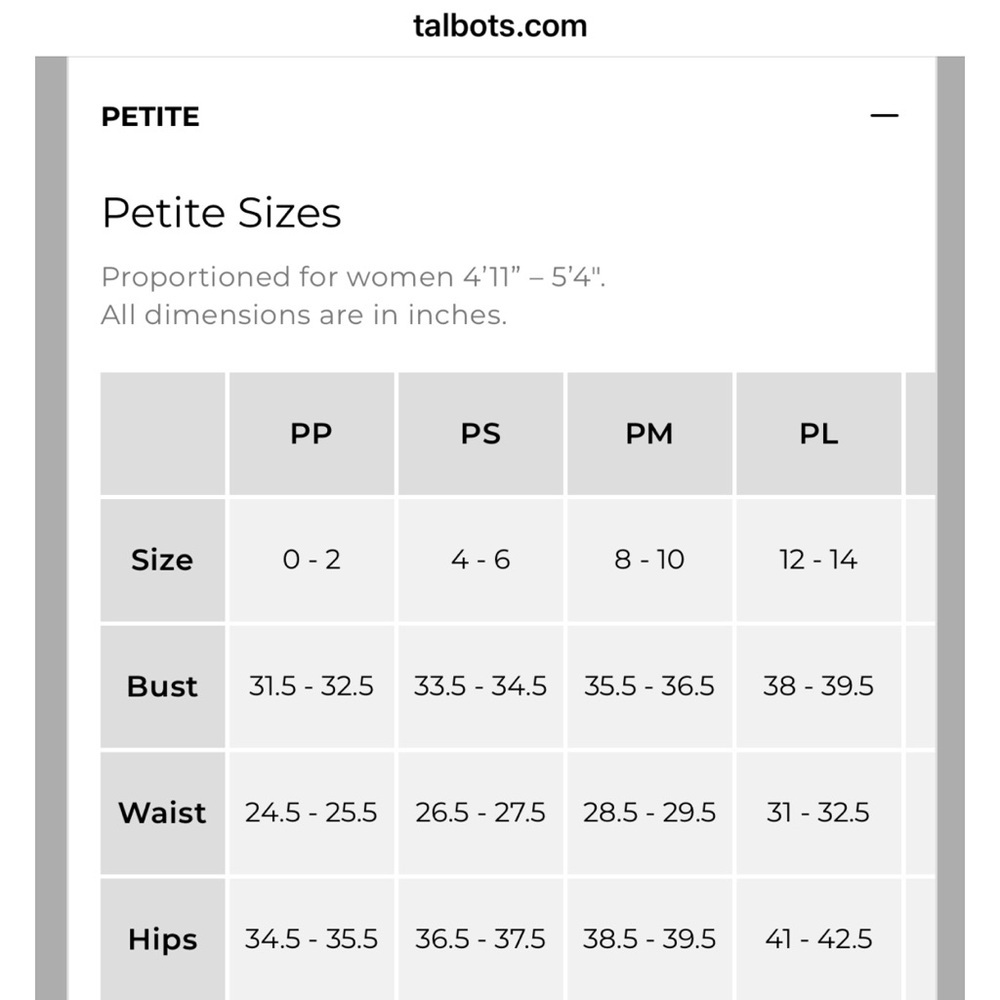Screen dimensions: 1000x1000
Task: Select the PP size column header
Action: [311, 434]
